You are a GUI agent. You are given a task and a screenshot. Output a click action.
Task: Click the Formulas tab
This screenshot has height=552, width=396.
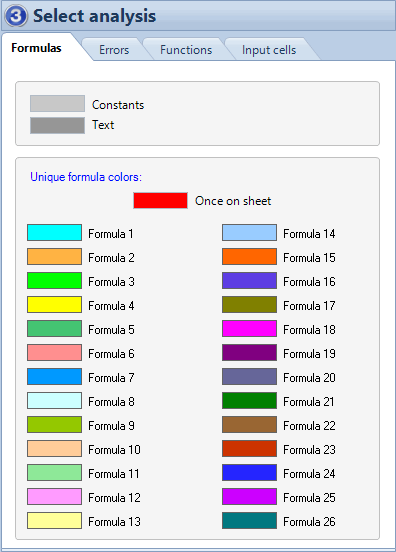tap(36, 48)
